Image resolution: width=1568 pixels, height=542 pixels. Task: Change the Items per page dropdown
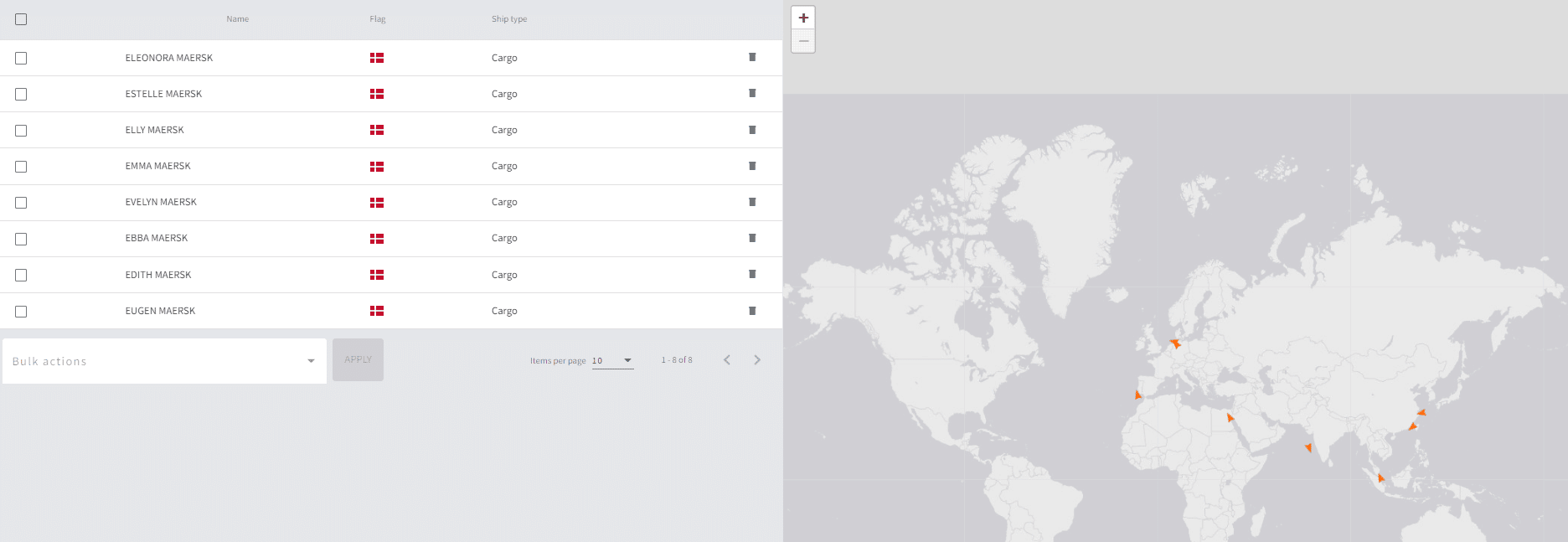tap(612, 361)
